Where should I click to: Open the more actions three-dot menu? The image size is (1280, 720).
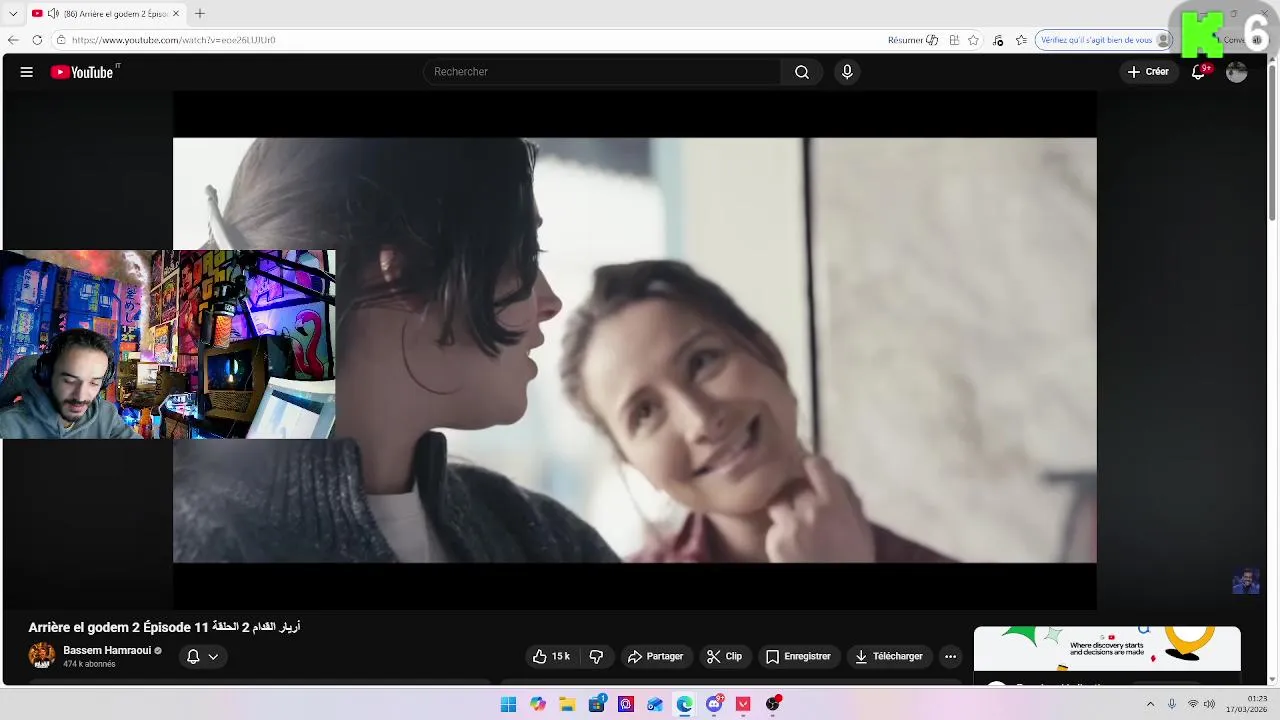[951, 657]
